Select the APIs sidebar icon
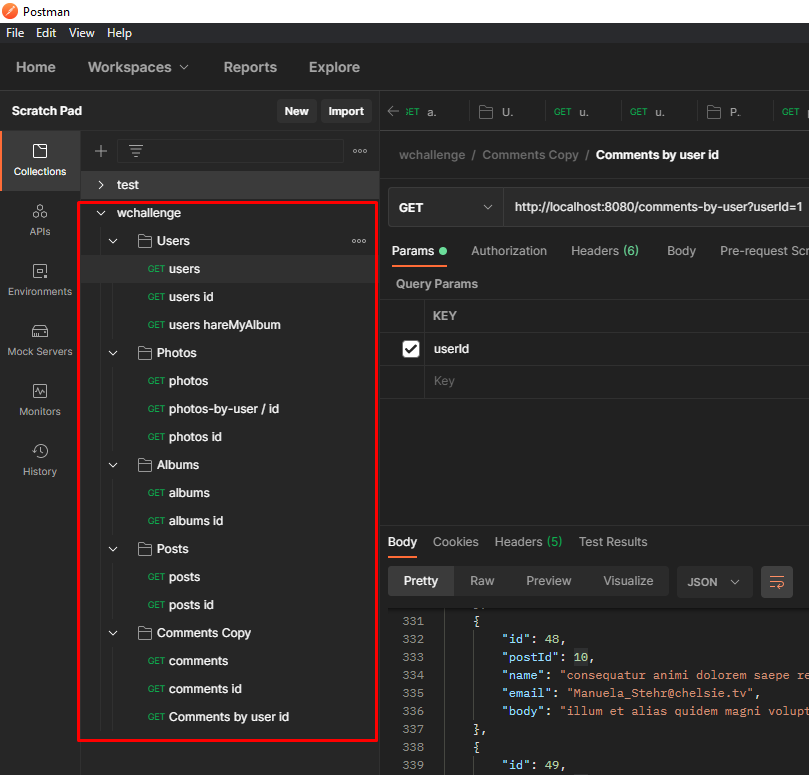This screenshot has width=809, height=775. click(39, 222)
